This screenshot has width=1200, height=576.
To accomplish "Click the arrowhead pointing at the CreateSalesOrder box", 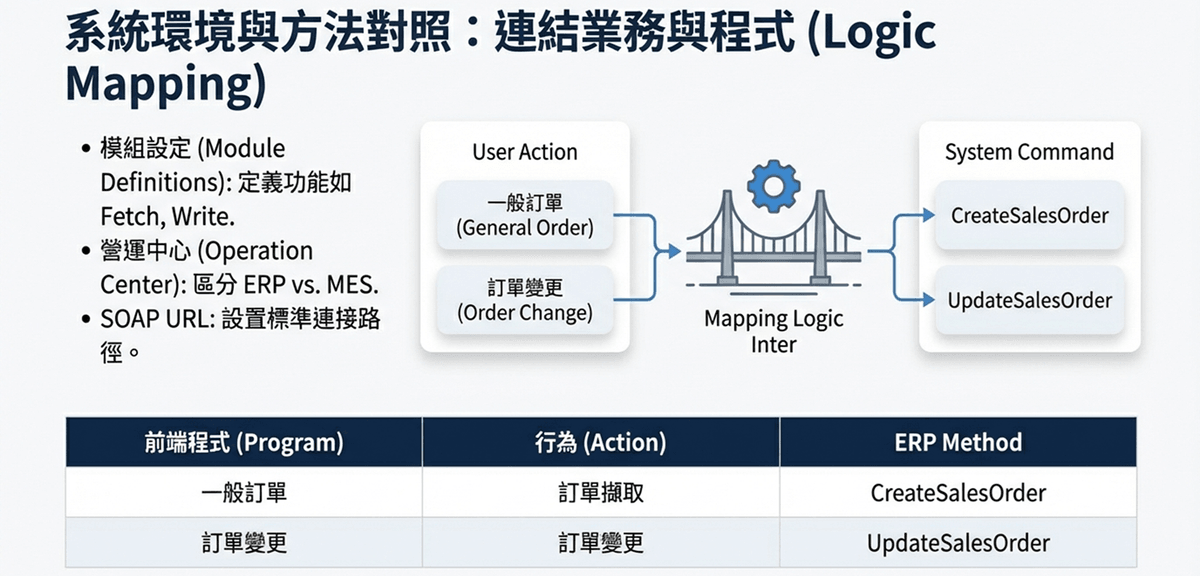I will [x=924, y=214].
